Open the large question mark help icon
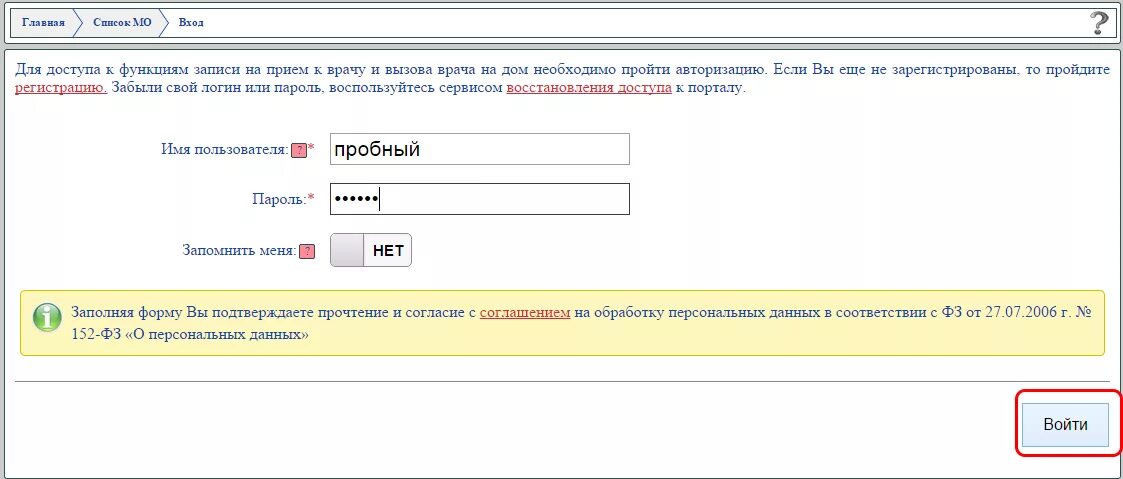 [1099, 23]
